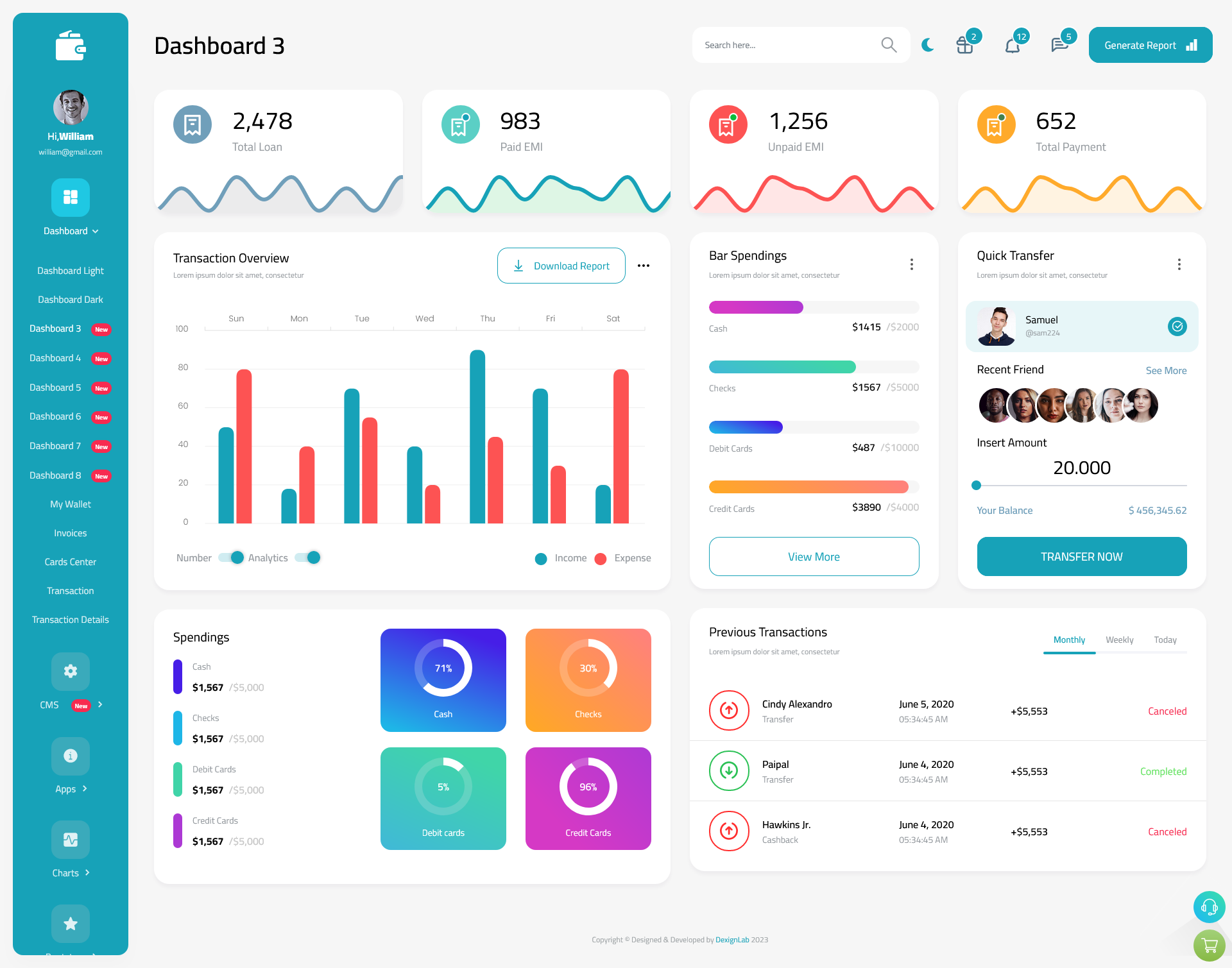Click the Total Loan summary icon
Screen dimensions: 1232x968
click(192, 122)
